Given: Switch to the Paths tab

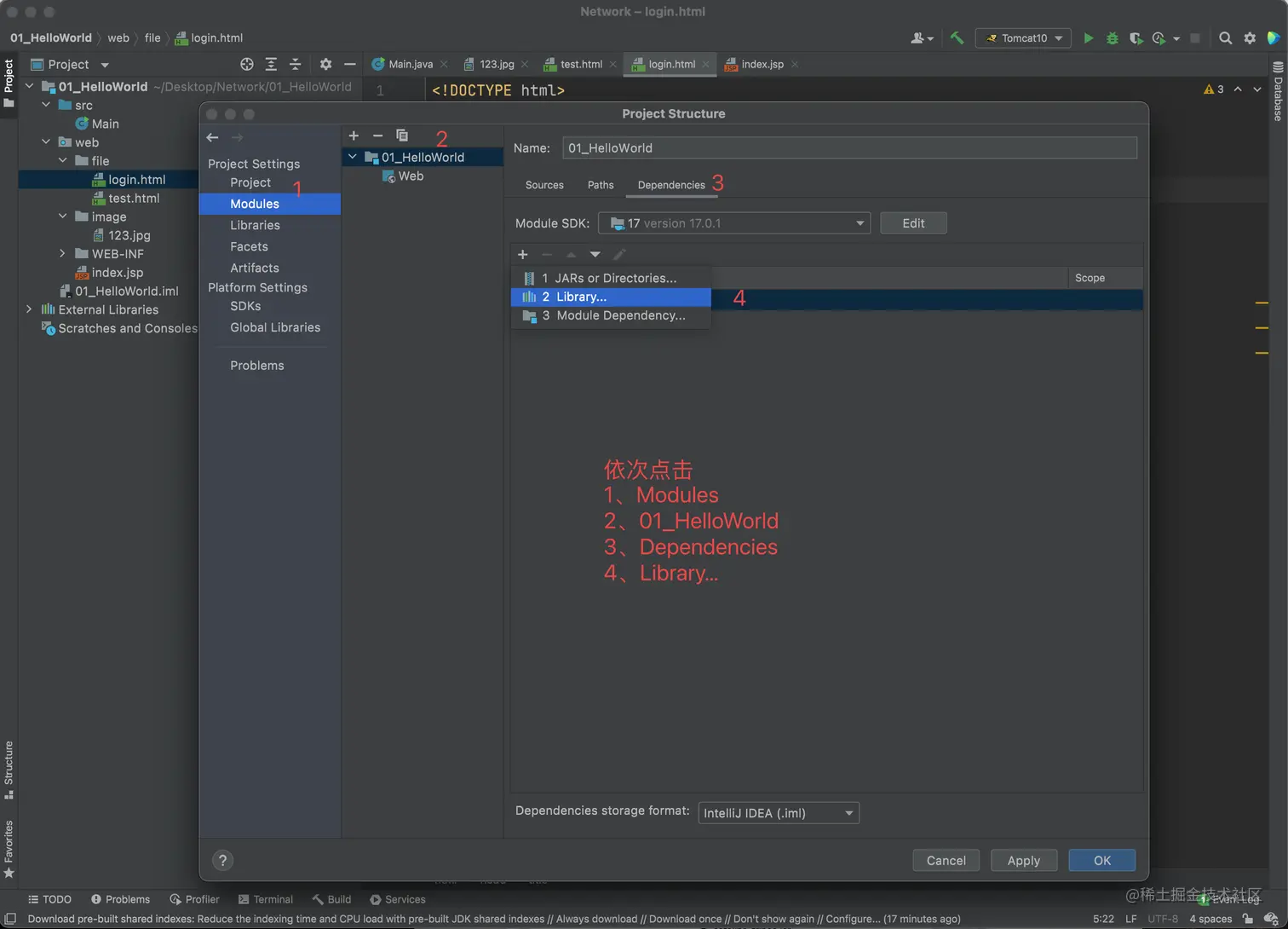Looking at the screenshot, I should [x=601, y=185].
